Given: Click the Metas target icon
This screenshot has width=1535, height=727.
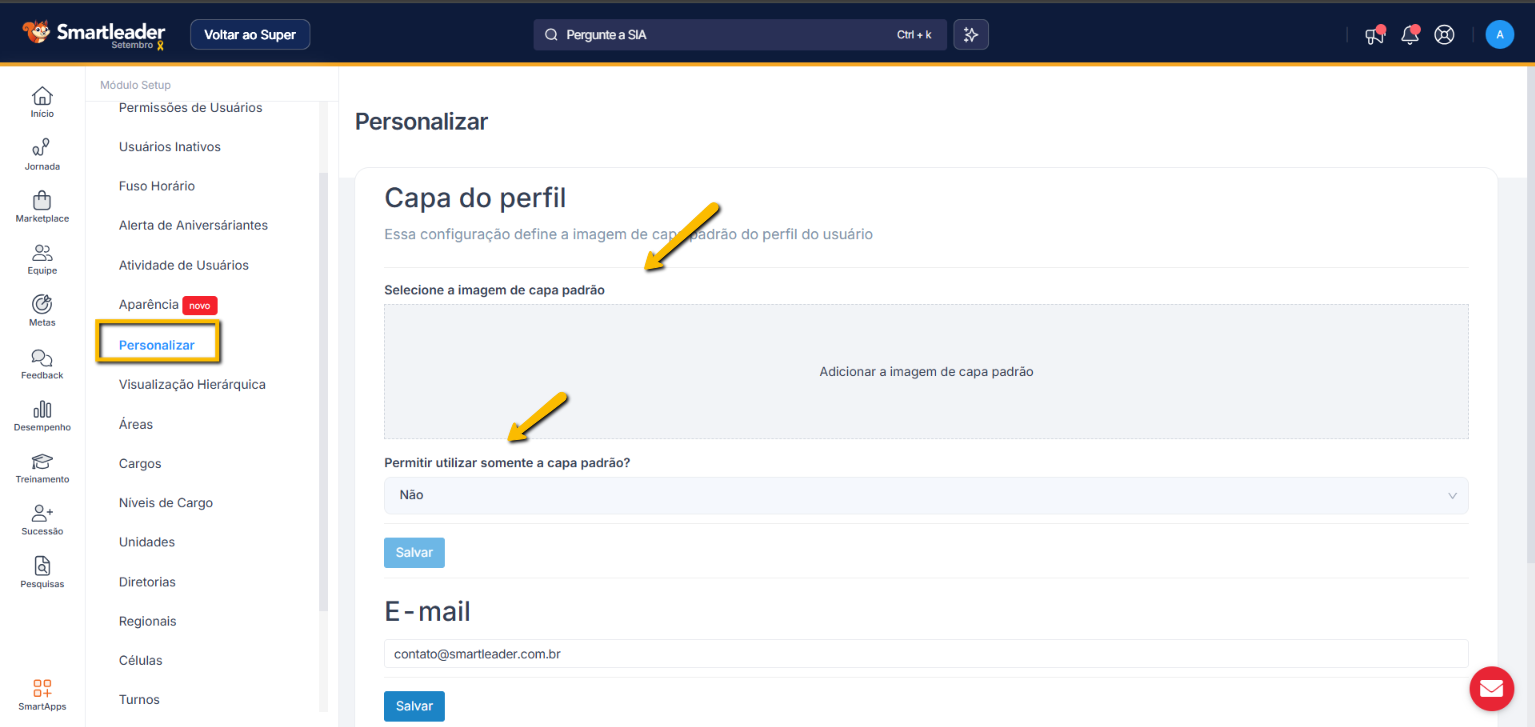Looking at the screenshot, I should click(x=42, y=305).
